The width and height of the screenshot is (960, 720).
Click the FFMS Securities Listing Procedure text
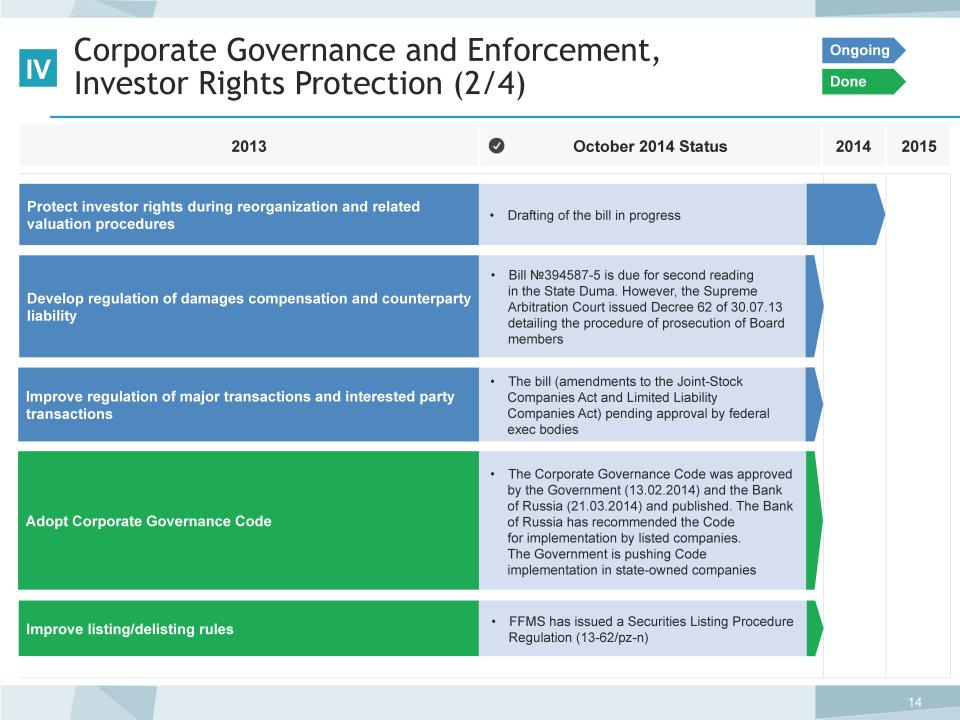(650, 629)
